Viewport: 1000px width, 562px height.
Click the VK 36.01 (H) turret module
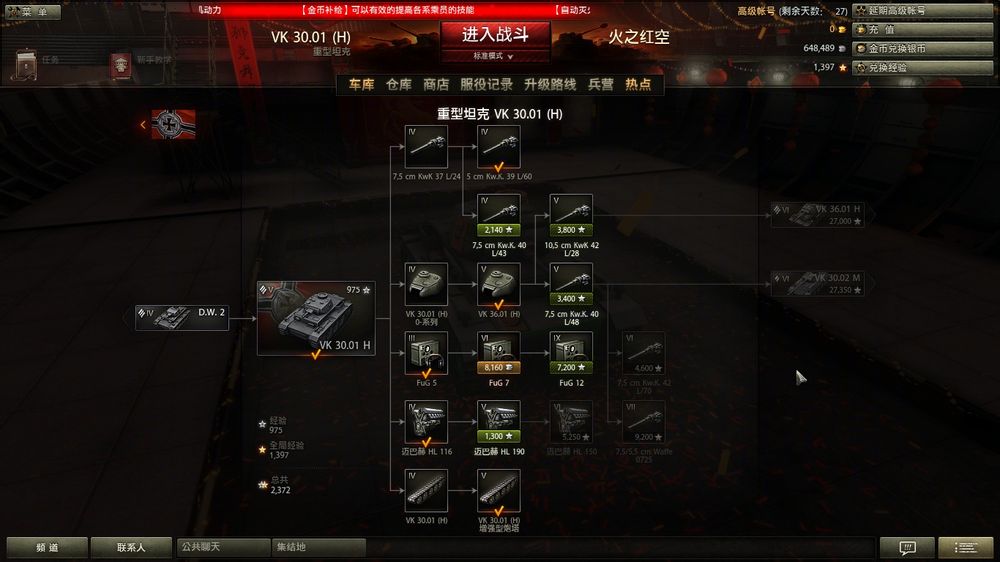[x=499, y=285]
